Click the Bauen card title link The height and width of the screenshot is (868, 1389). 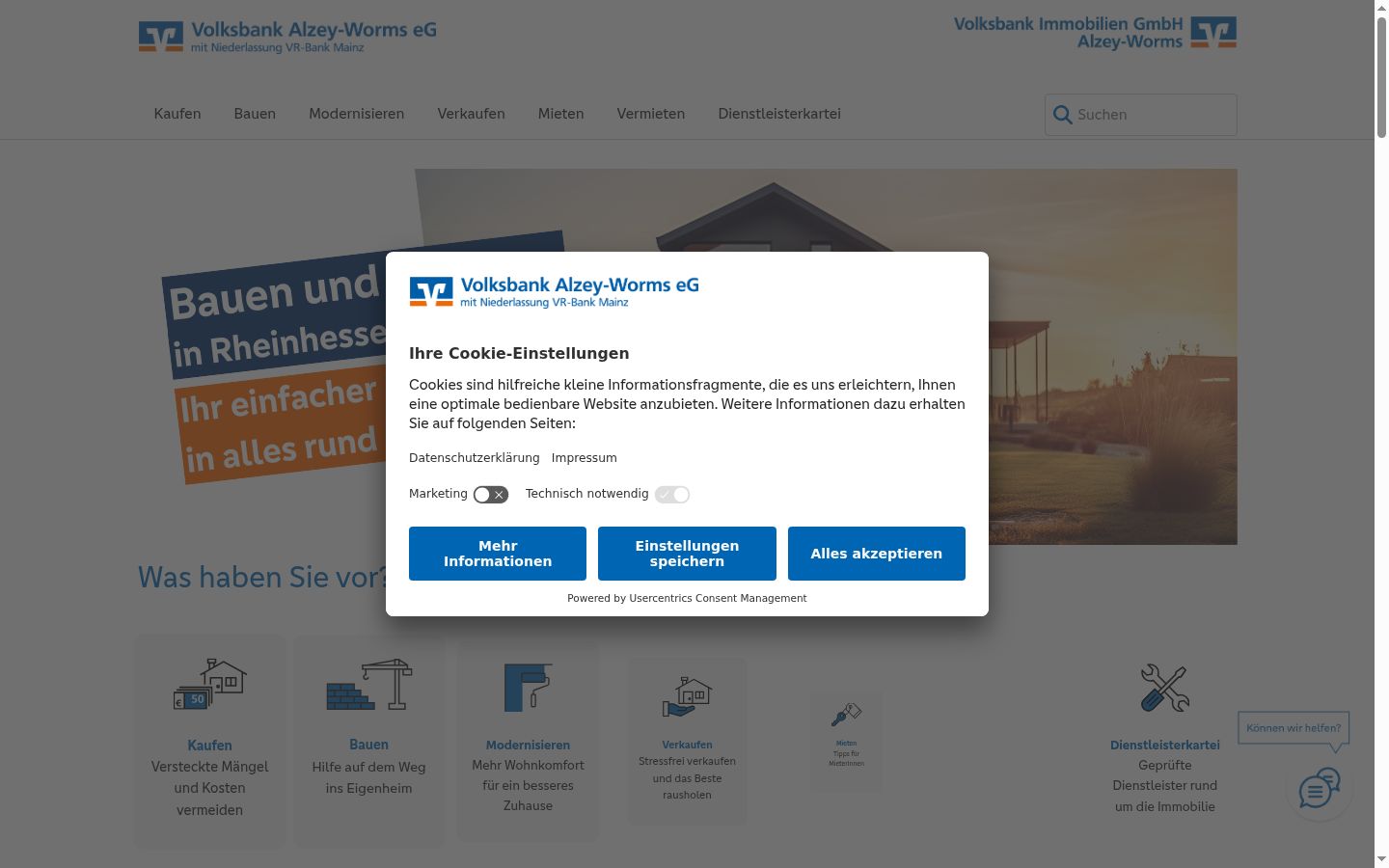pos(368,745)
